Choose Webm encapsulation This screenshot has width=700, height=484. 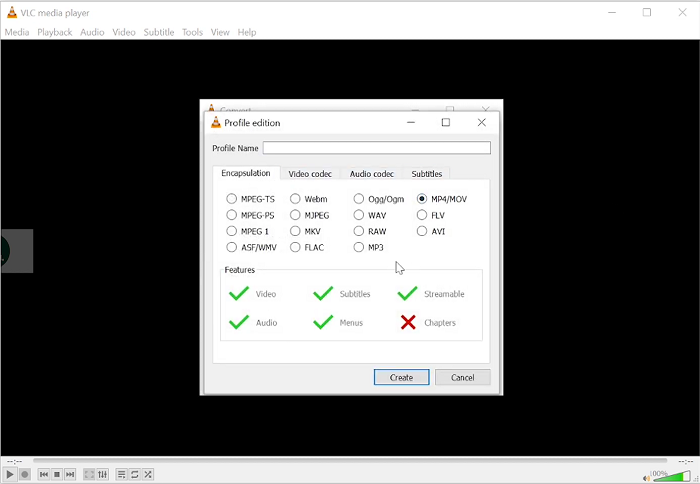pos(295,199)
